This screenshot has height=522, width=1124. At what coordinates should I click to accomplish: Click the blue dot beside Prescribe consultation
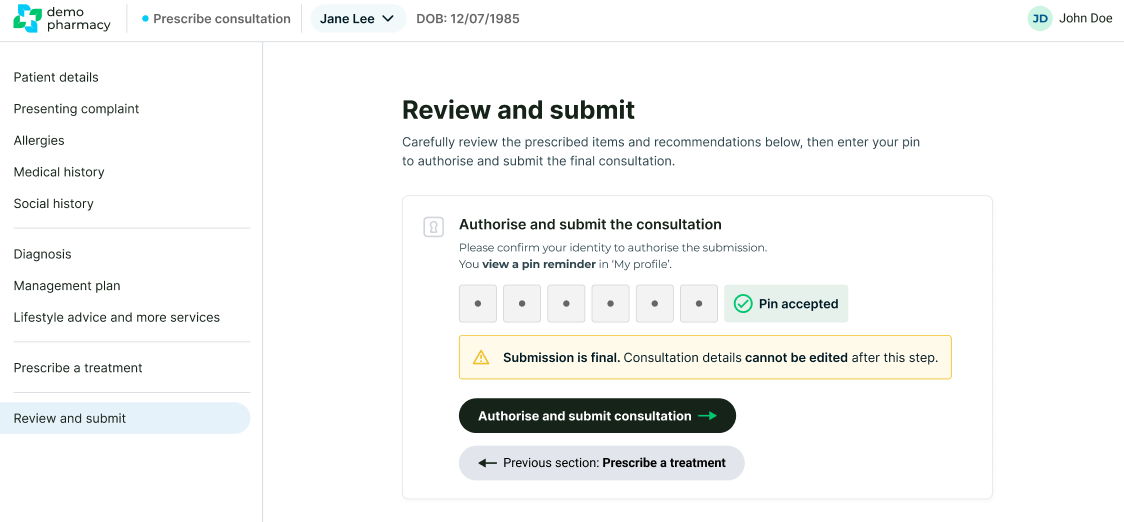[x=145, y=19]
